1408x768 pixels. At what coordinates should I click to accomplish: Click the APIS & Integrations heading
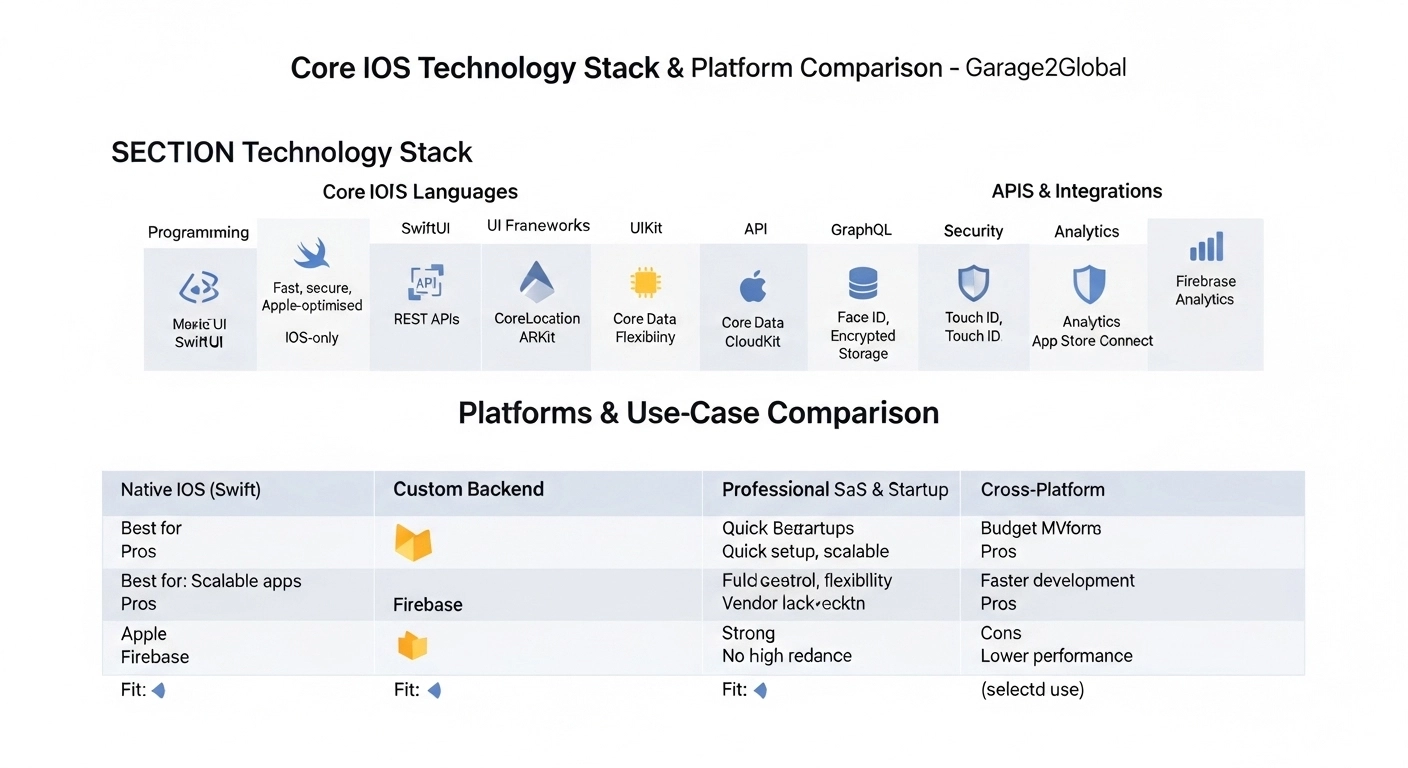1076,190
